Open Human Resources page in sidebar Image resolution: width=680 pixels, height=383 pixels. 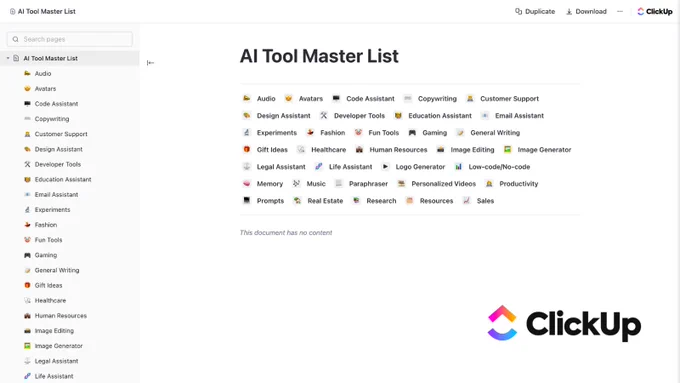[61, 315]
